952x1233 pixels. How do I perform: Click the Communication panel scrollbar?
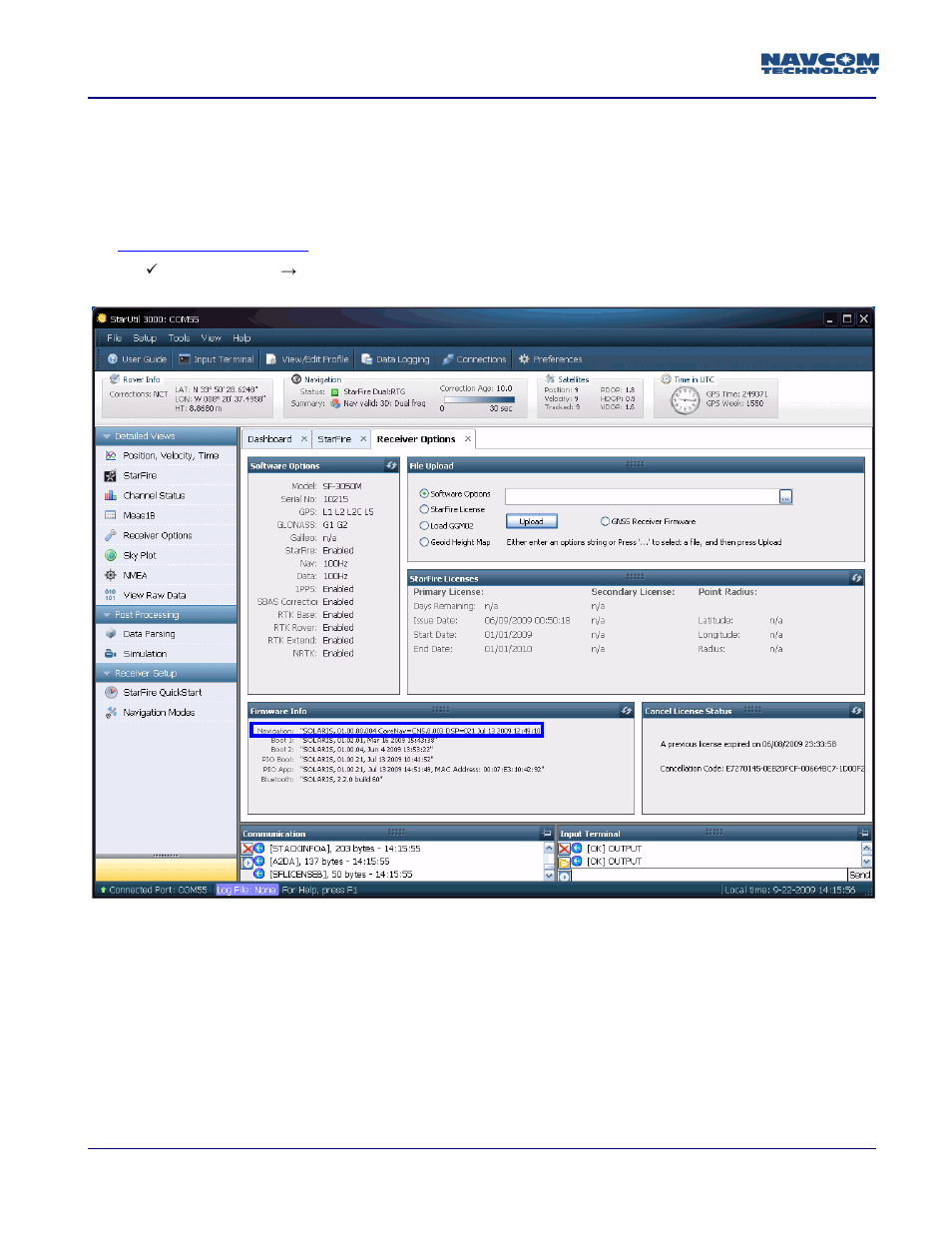pos(549,862)
